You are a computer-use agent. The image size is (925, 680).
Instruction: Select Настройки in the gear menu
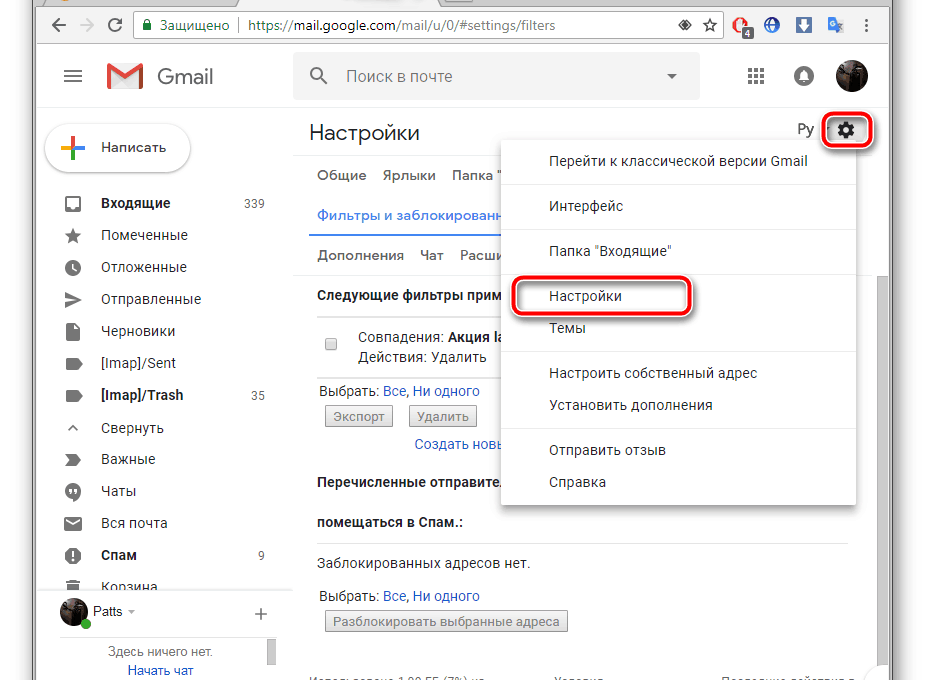pos(585,296)
